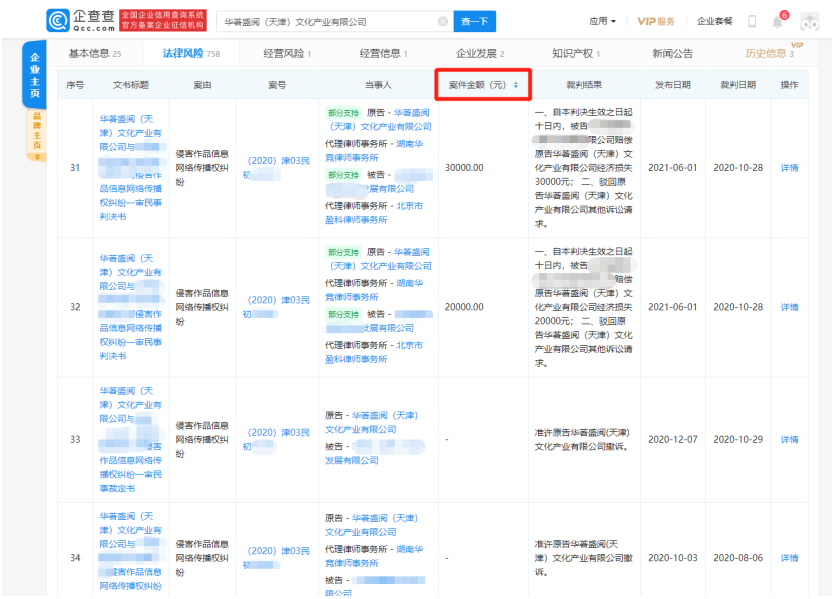
Task: Click the 查一下 search button
Action: pos(474,21)
